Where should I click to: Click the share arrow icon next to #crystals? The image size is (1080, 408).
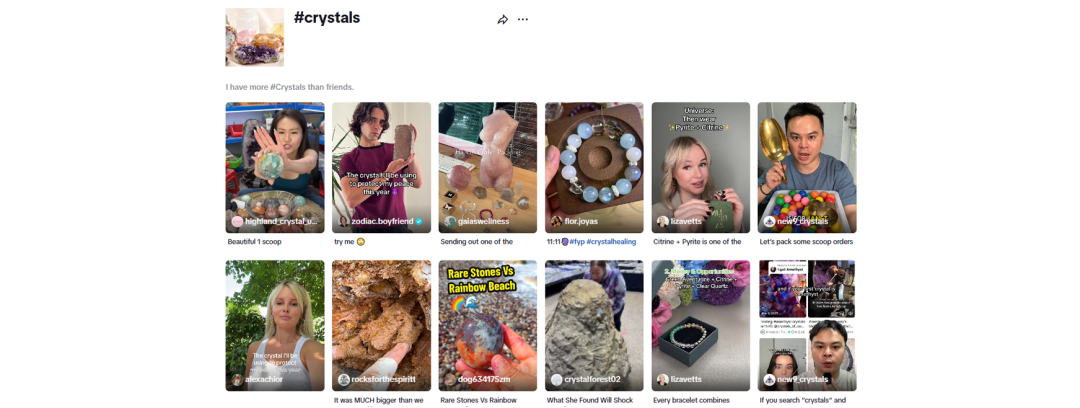click(x=503, y=20)
